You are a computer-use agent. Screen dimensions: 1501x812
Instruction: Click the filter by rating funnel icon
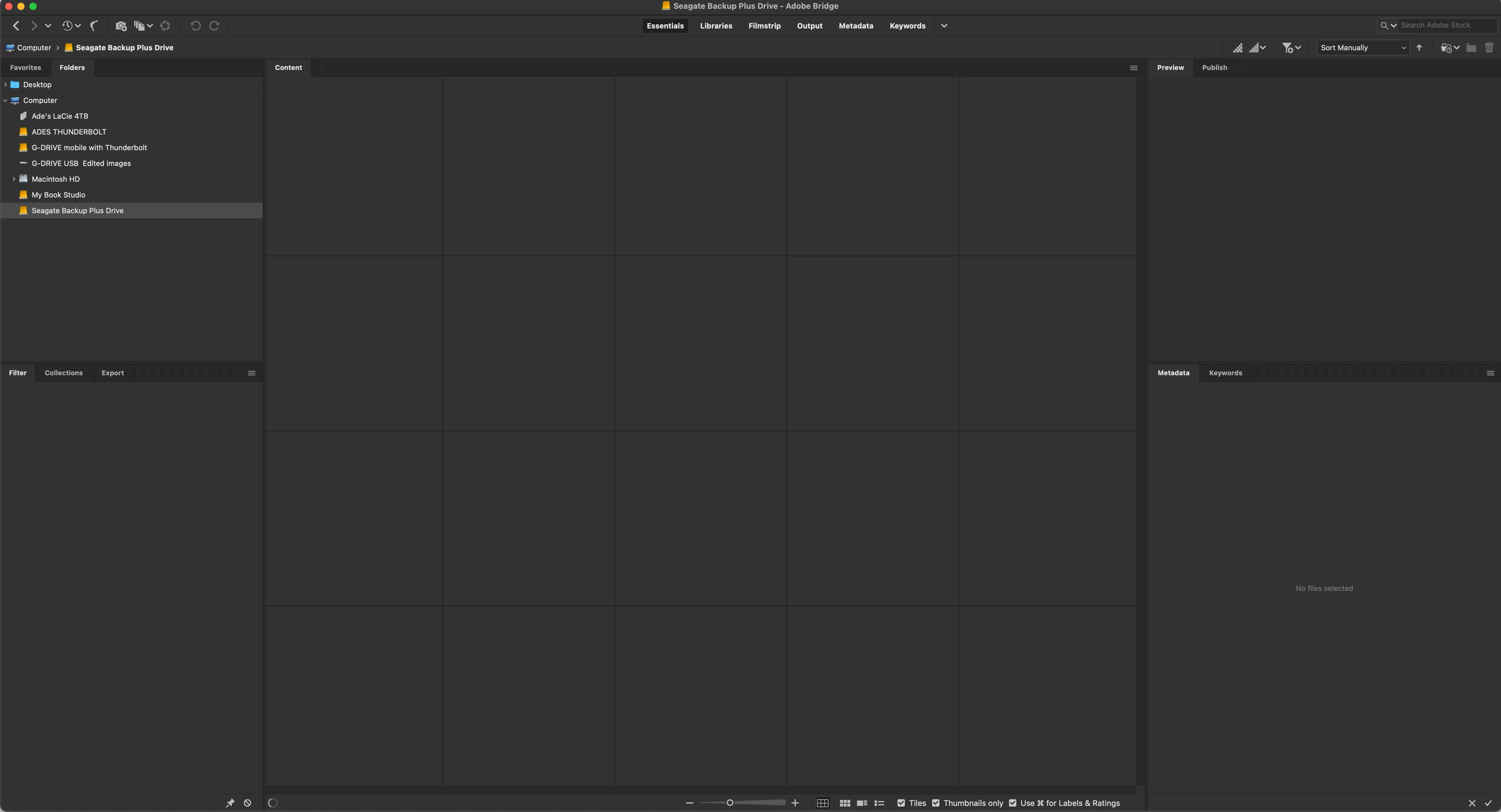(x=1287, y=48)
